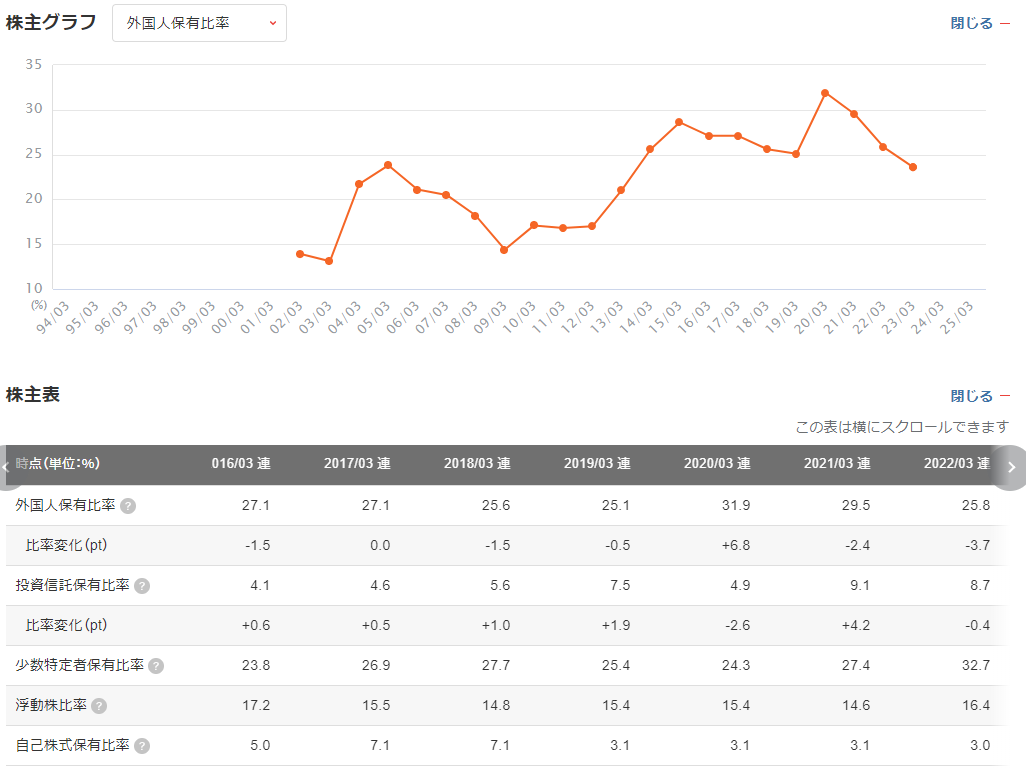Click the 2017/03 連 column header
This screenshot has width=1026, height=768.
pyautogui.click(x=357, y=463)
